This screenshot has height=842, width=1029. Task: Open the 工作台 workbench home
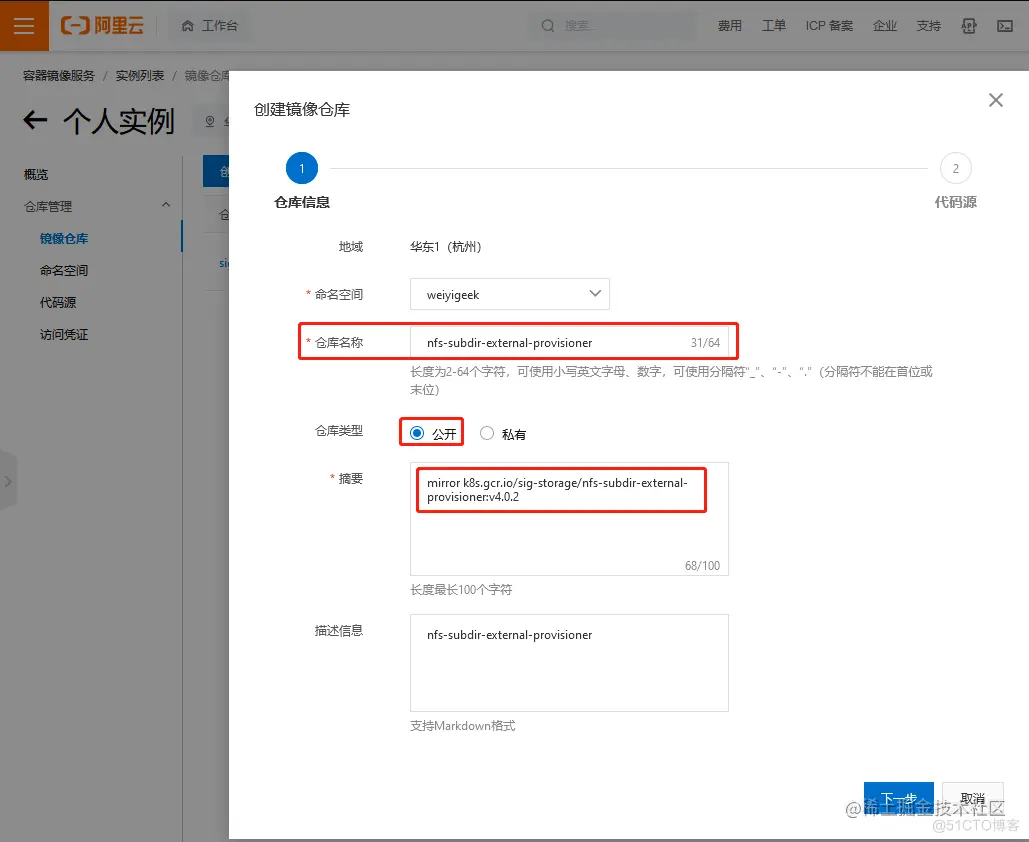coord(210,26)
